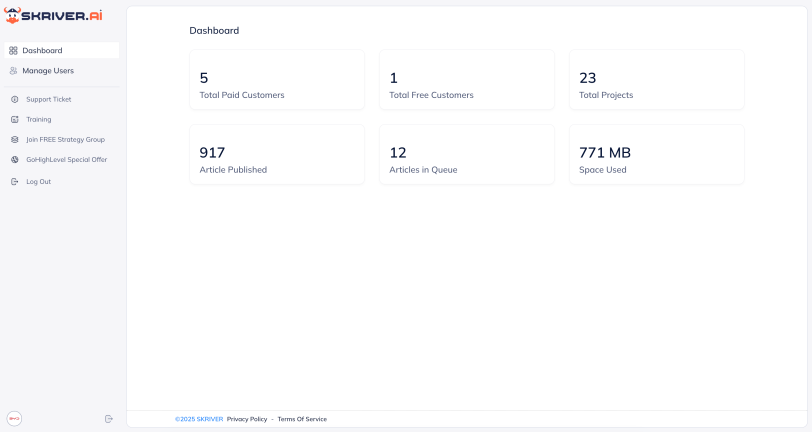812x432 pixels.
Task: Click the Dashboard grid icon in sidebar
Action: pos(13,50)
